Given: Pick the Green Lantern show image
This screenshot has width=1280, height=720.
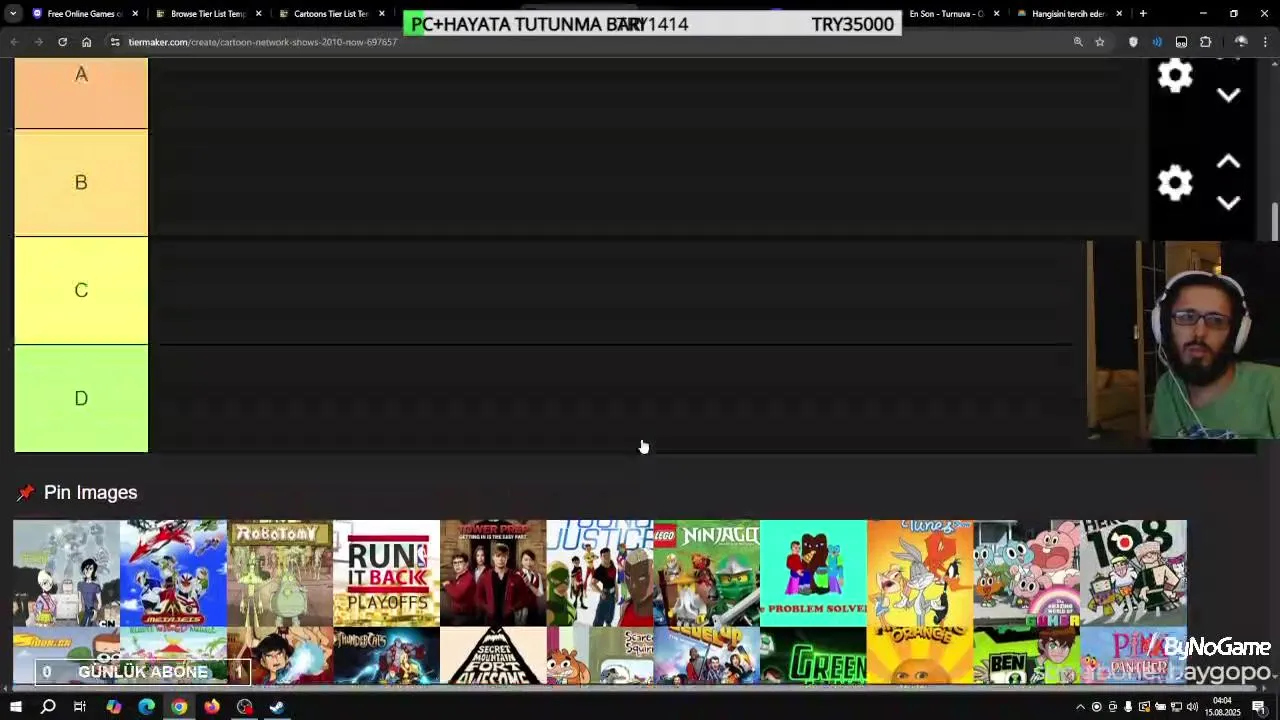Looking at the screenshot, I should (x=813, y=656).
